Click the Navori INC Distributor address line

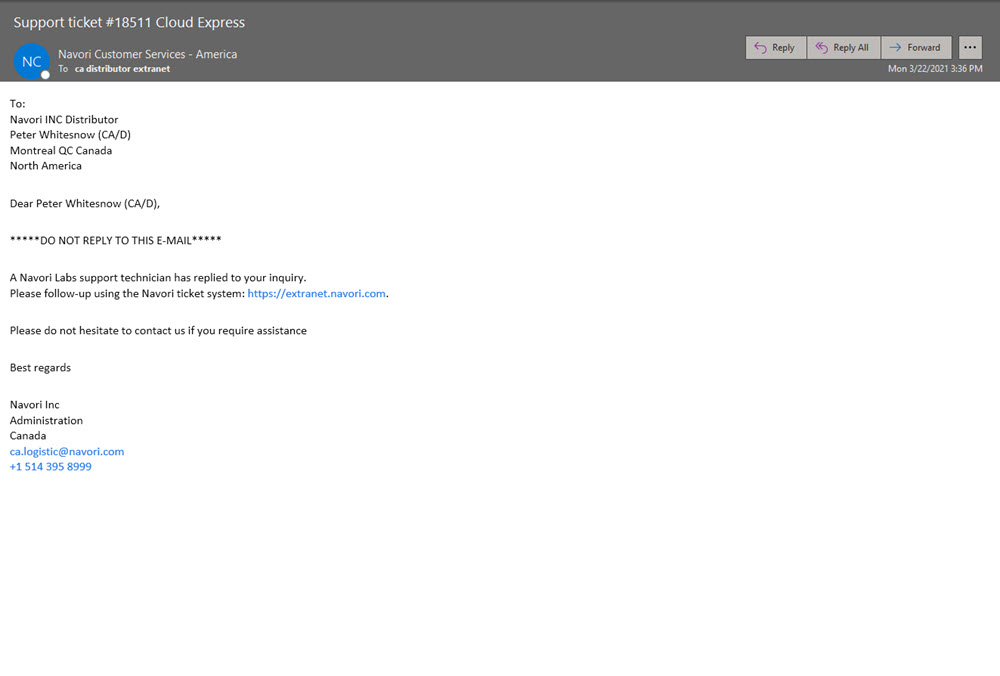coord(64,120)
